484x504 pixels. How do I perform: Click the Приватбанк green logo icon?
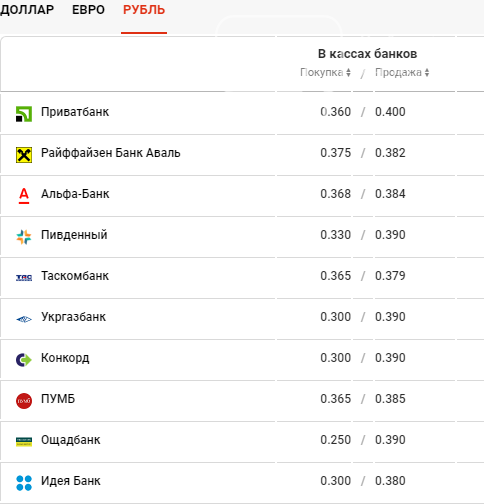[x=24, y=114]
